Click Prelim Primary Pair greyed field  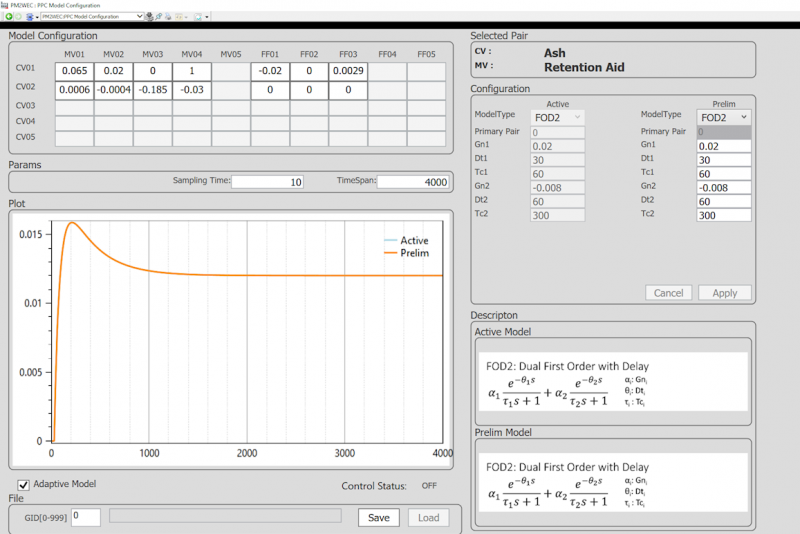[723, 132]
